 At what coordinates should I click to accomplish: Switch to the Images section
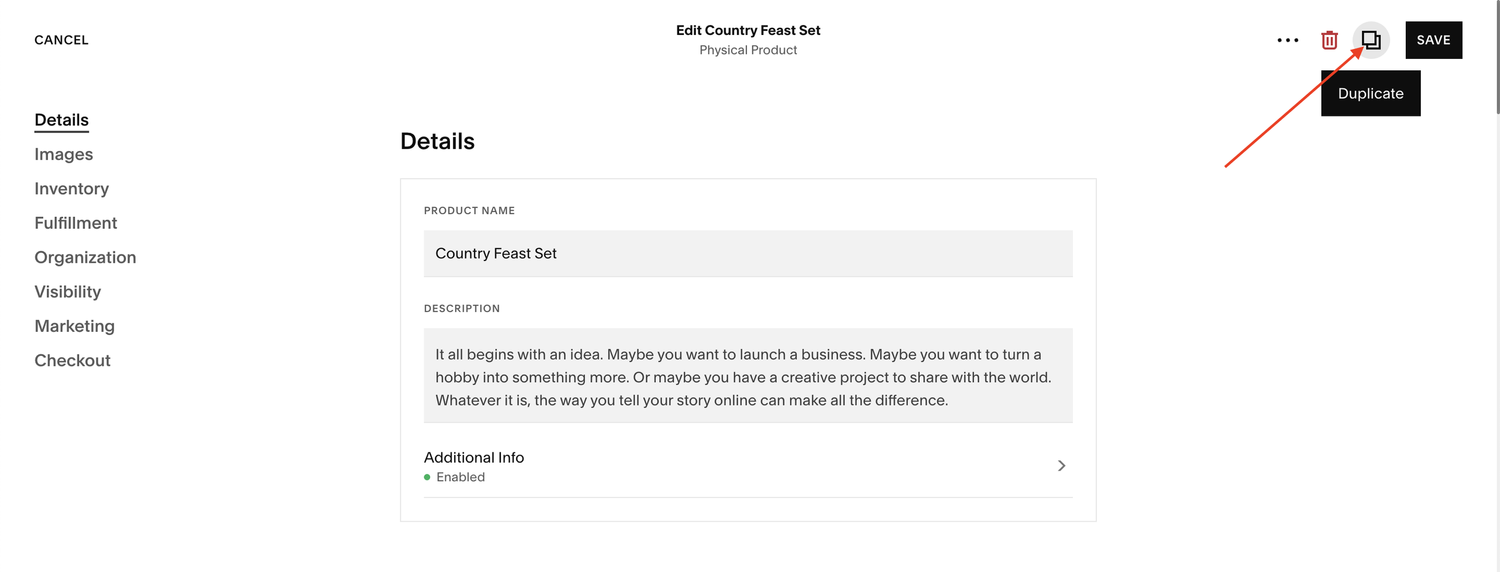click(x=63, y=154)
